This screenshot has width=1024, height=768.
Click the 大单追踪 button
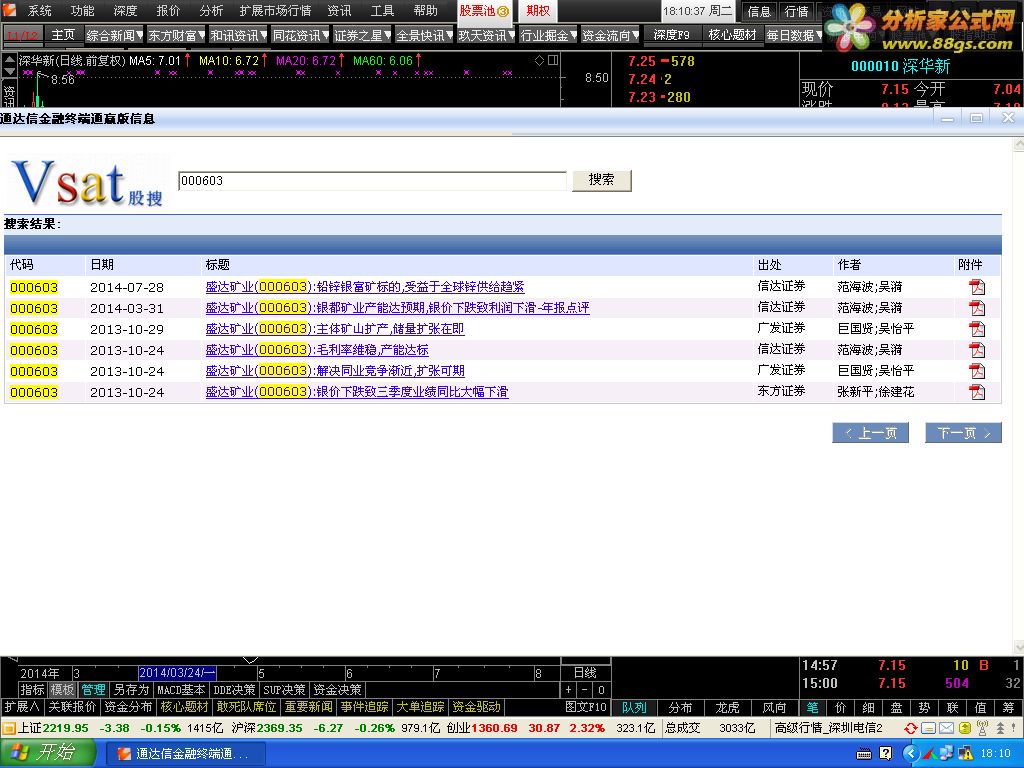(x=421, y=707)
